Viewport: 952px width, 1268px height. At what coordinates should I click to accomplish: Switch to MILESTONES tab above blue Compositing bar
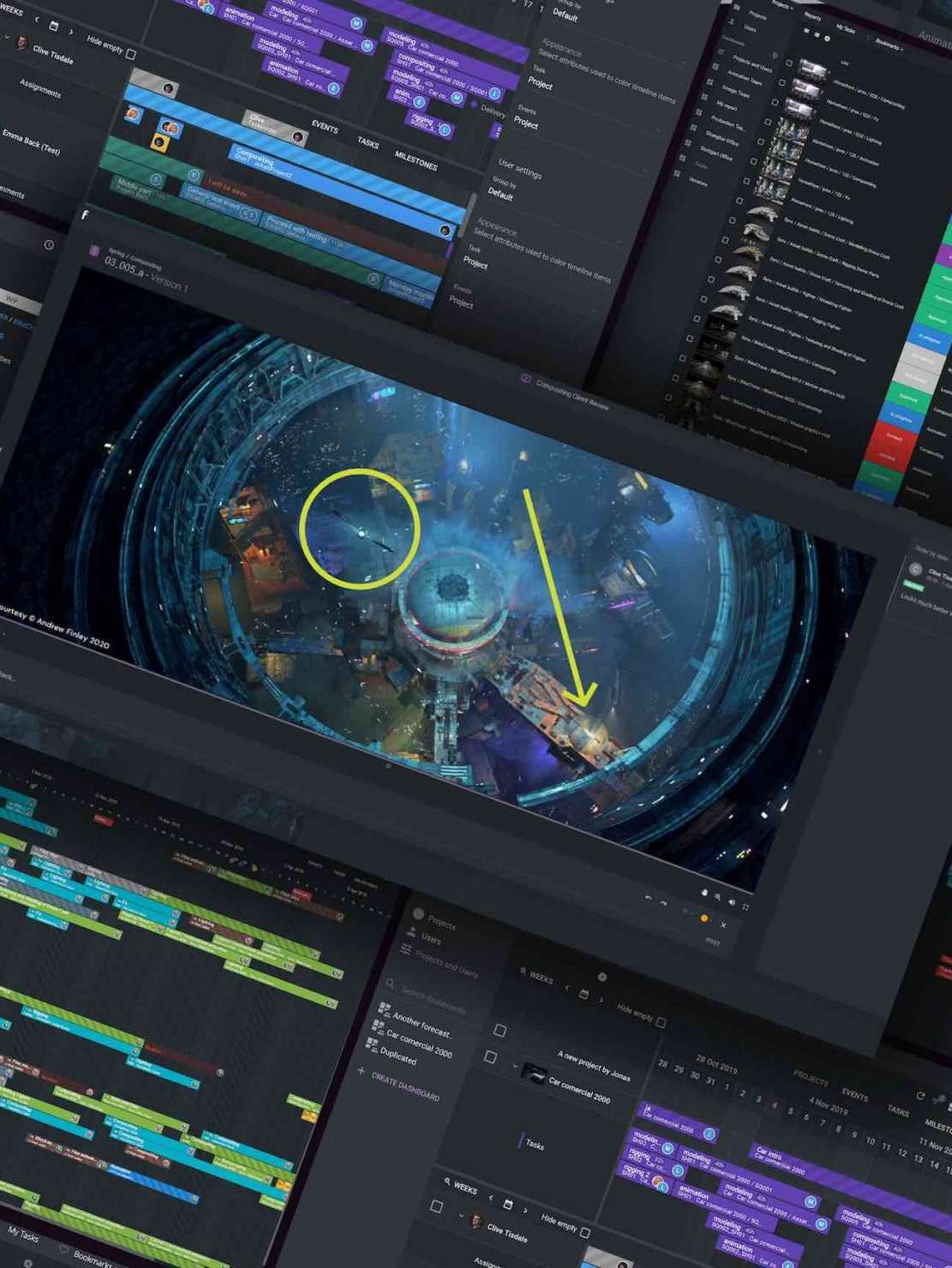click(x=416, y=160)
